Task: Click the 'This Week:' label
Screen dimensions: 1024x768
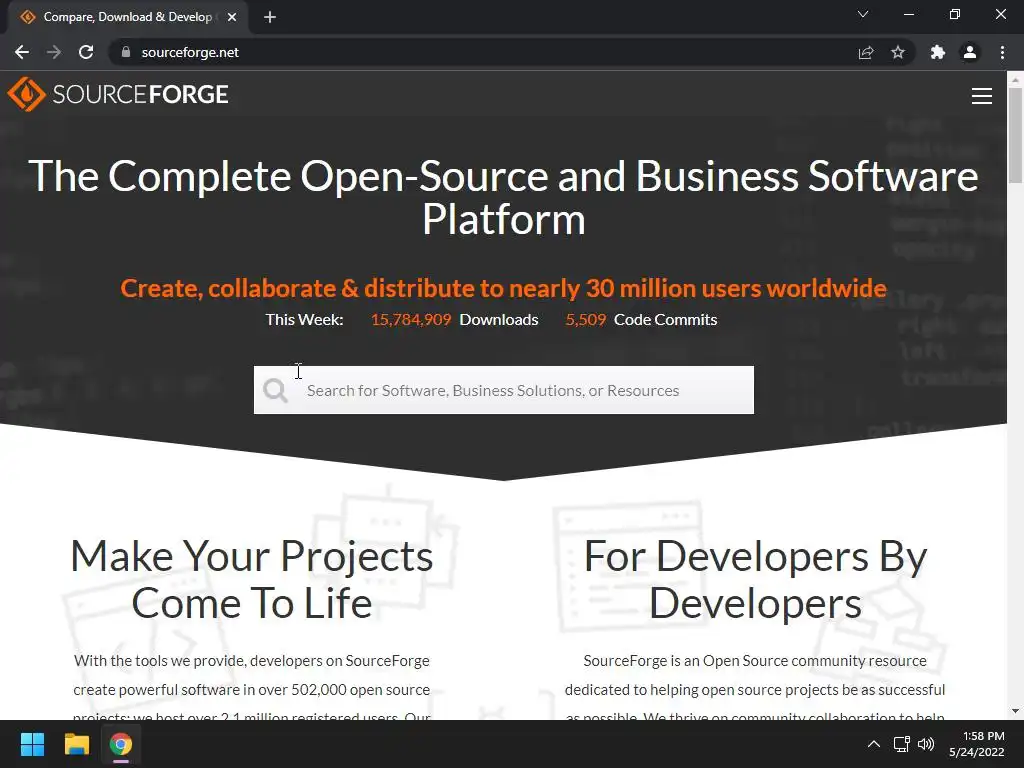Action: click(x=304, y=319)
